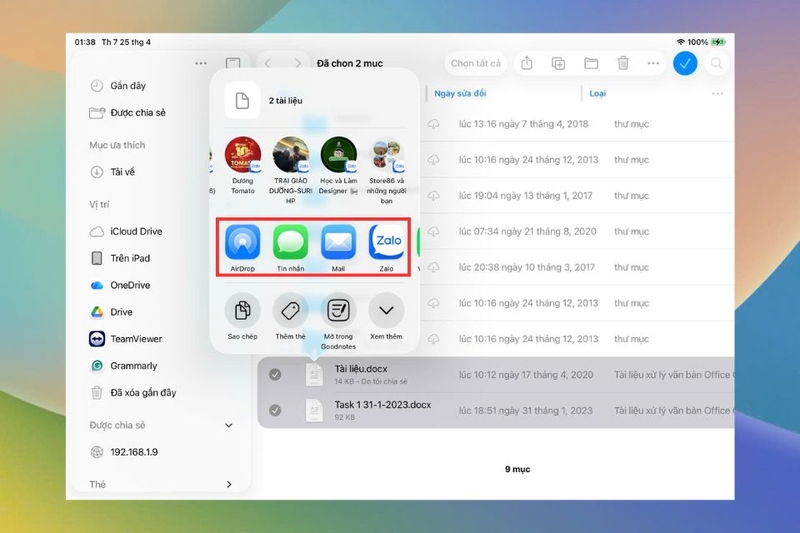Sort by Ngày sửa đổi column
The height and width of the screenshot is (533, 800).
point(460,93)
